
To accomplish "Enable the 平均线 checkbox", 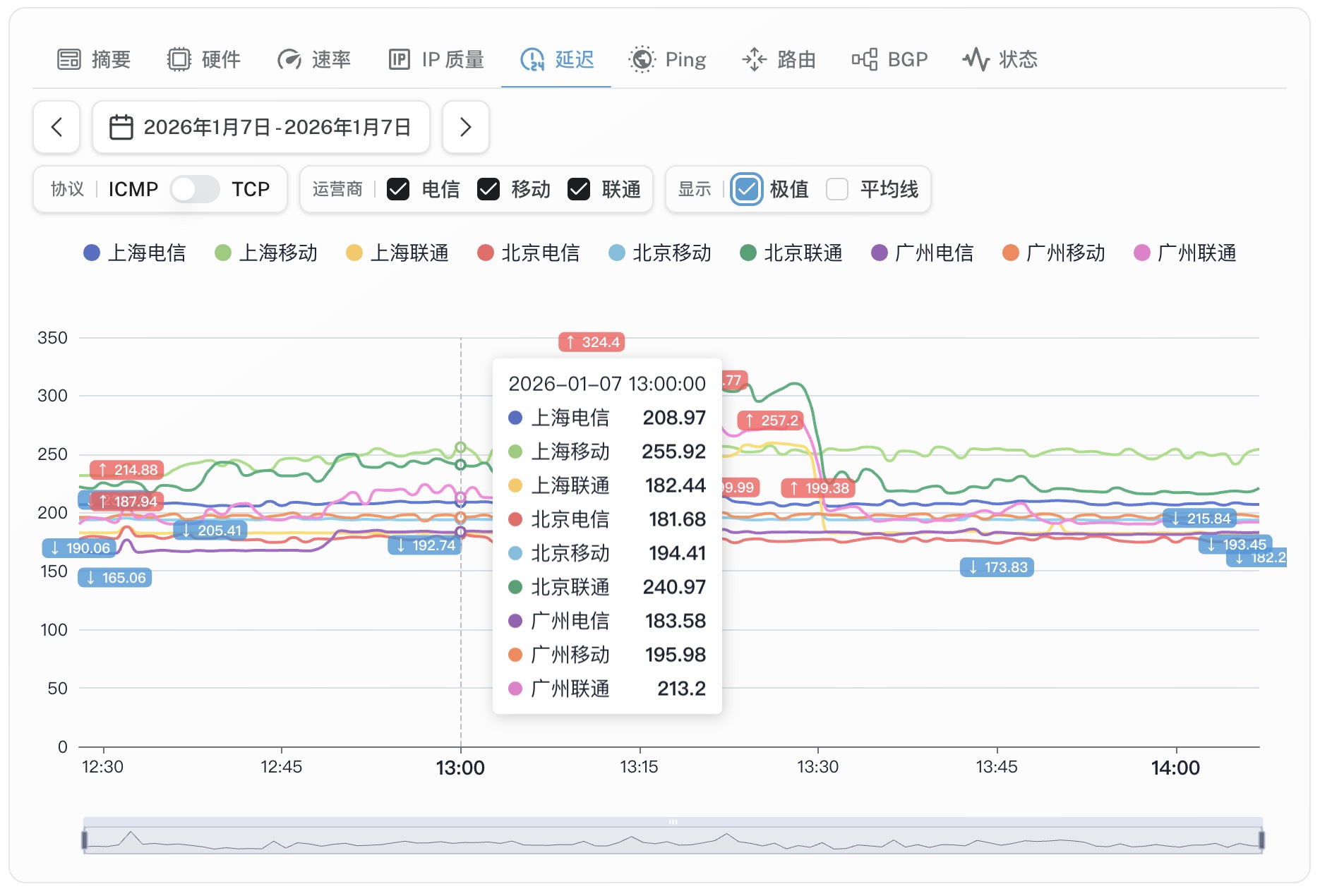I will coord(837,189).
